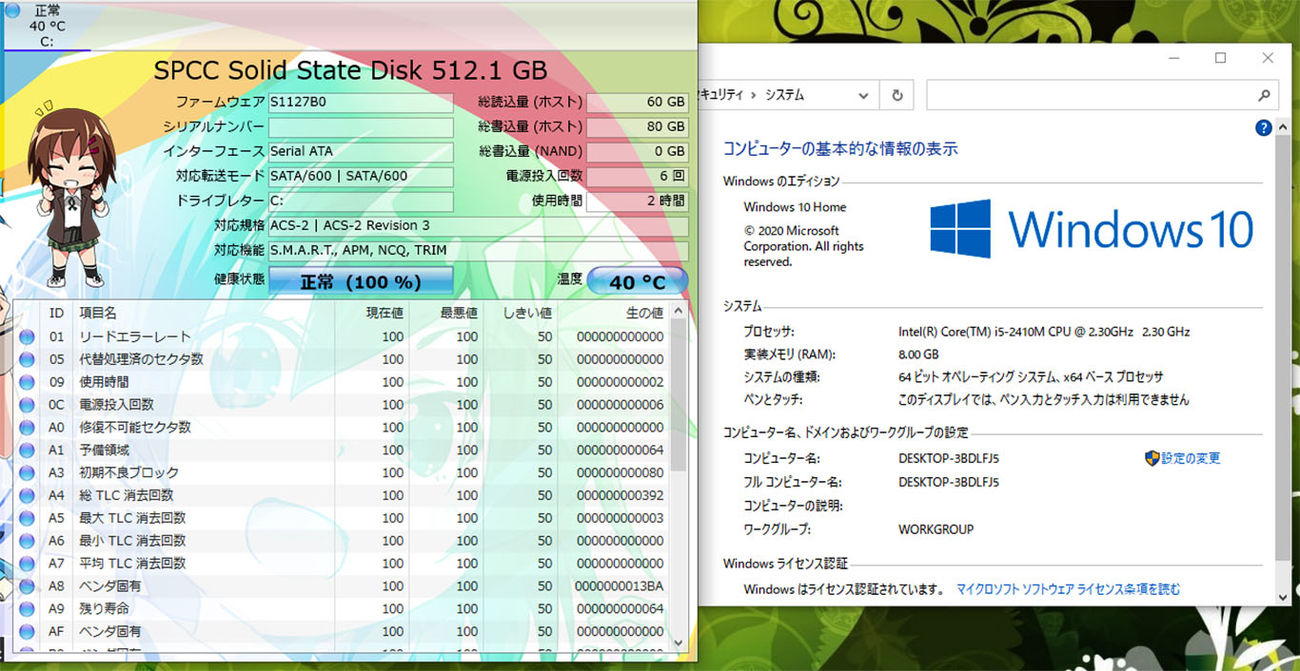Click the インターフェース field showing Serial ATA
1300x671 pixels.
[361, 151]
